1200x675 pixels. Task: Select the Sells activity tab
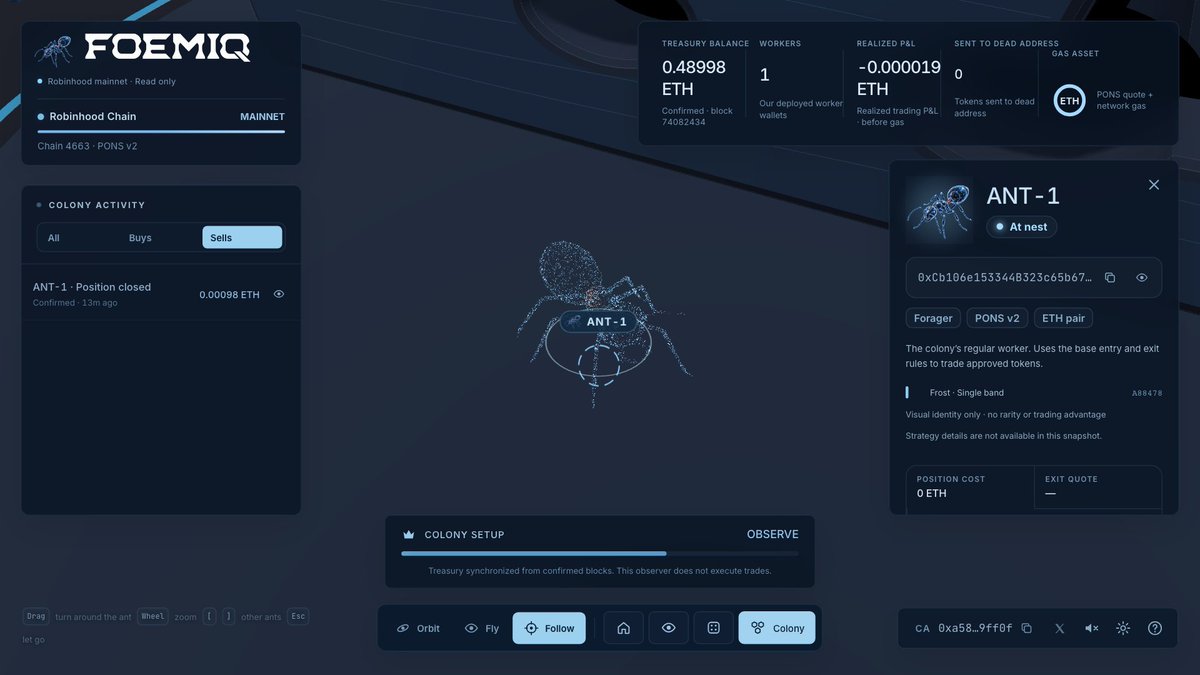[x=242, y=238]
